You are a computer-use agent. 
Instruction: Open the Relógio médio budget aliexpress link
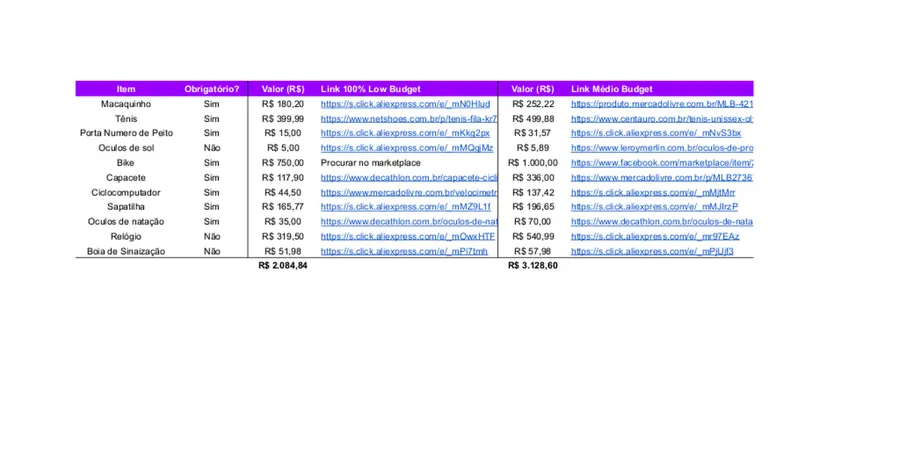click(x=655, y=237)
